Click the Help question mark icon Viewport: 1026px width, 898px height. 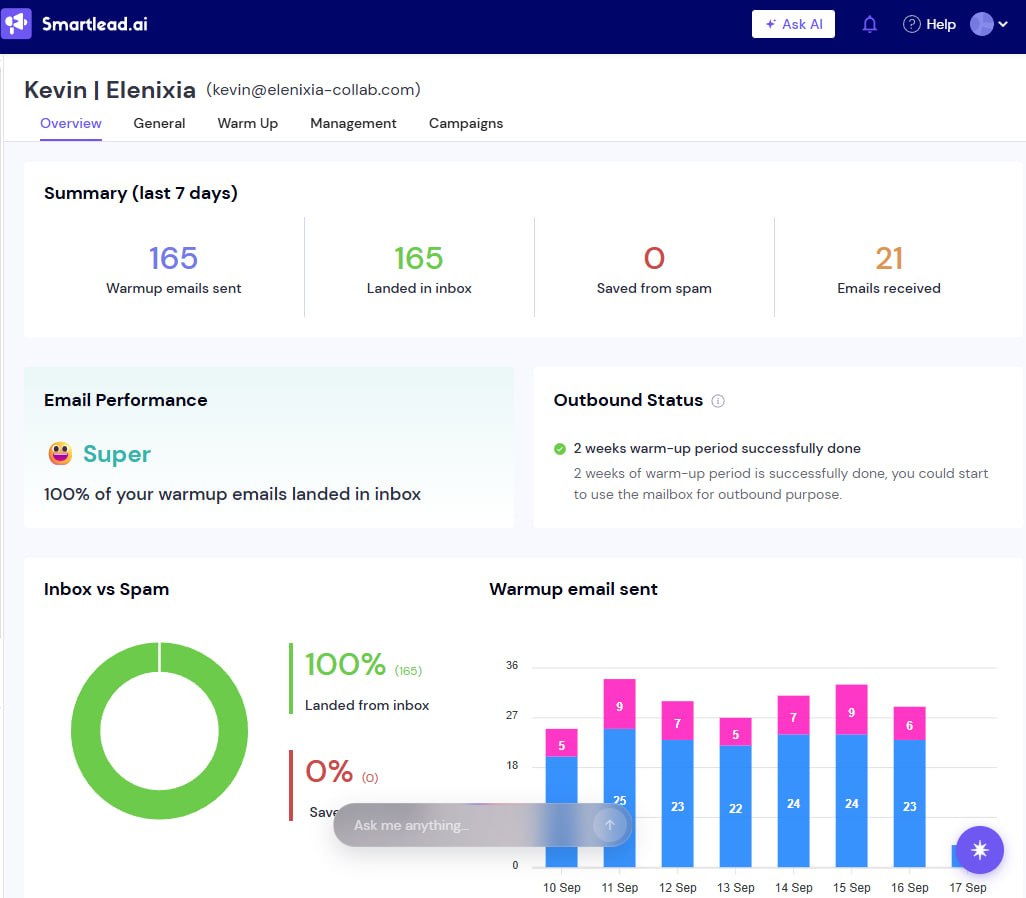point(911,24)
